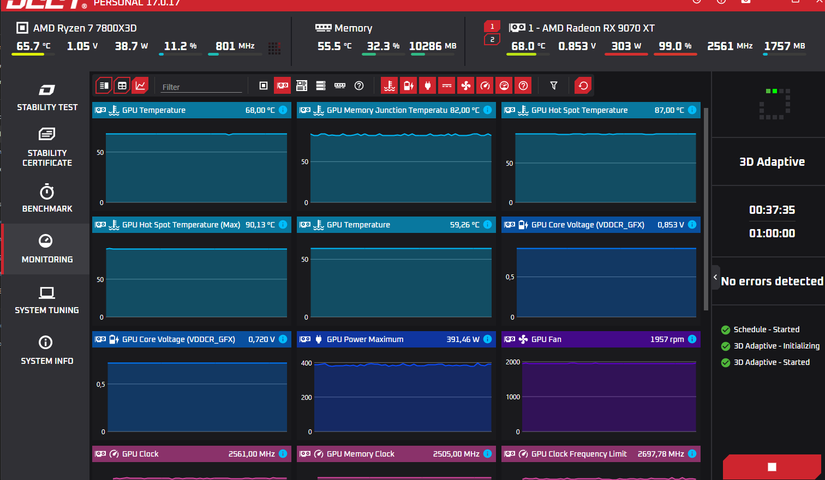Click the GPU load 99.0 % bar
825x480 pixels.
pos(675,54)
